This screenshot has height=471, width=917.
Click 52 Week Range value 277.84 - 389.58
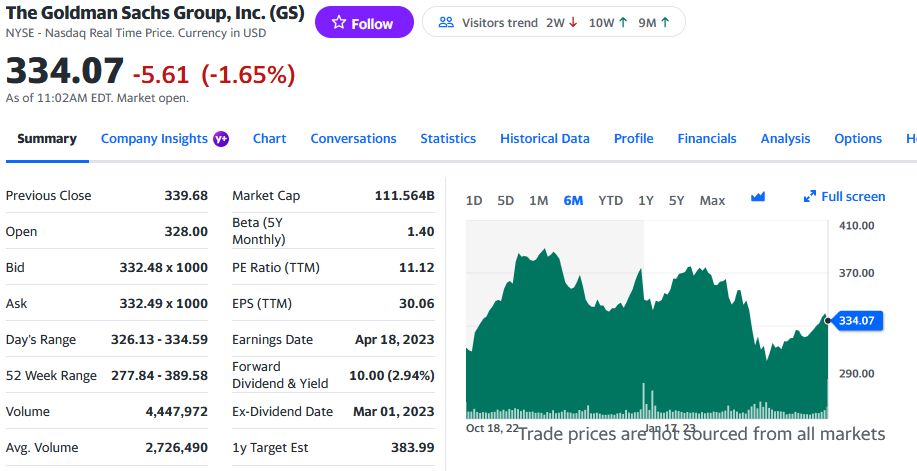point(160,376)
